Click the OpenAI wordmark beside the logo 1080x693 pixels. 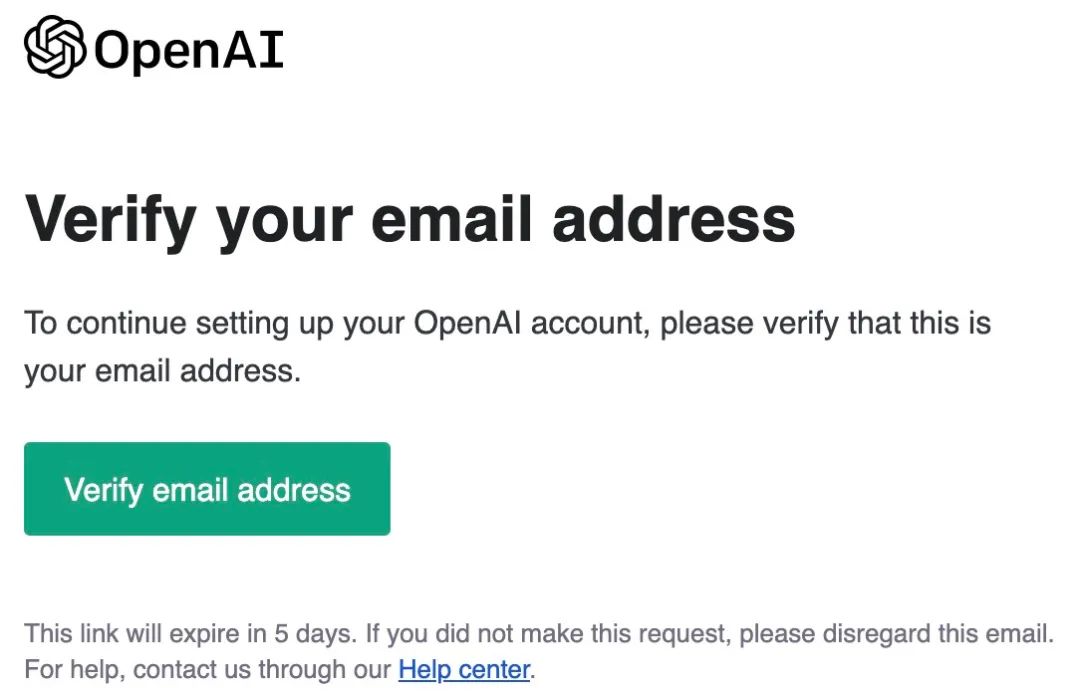(189, 50)
